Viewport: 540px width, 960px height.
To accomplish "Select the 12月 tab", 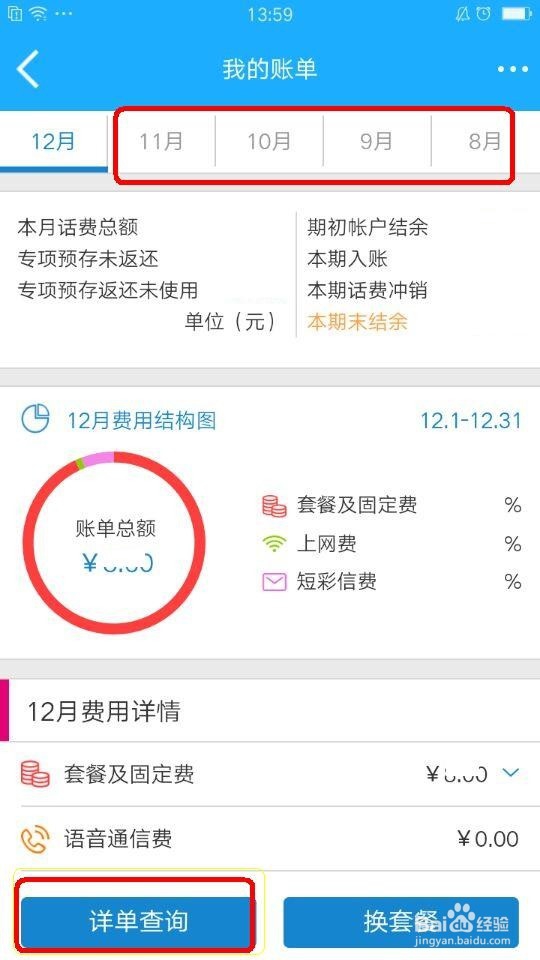I will [x=53, y=141].
